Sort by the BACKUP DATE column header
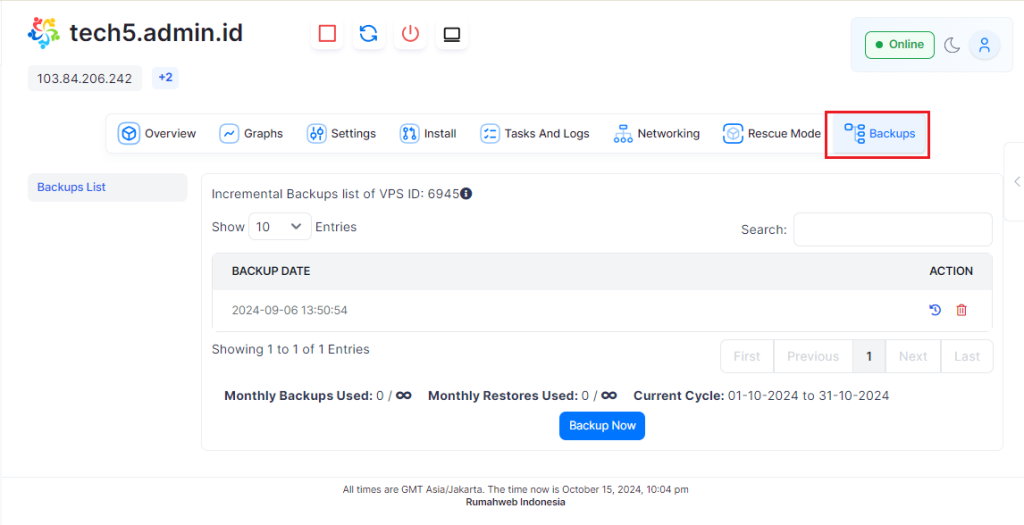This screenshot has width=1024, height=525. point(271,271)
